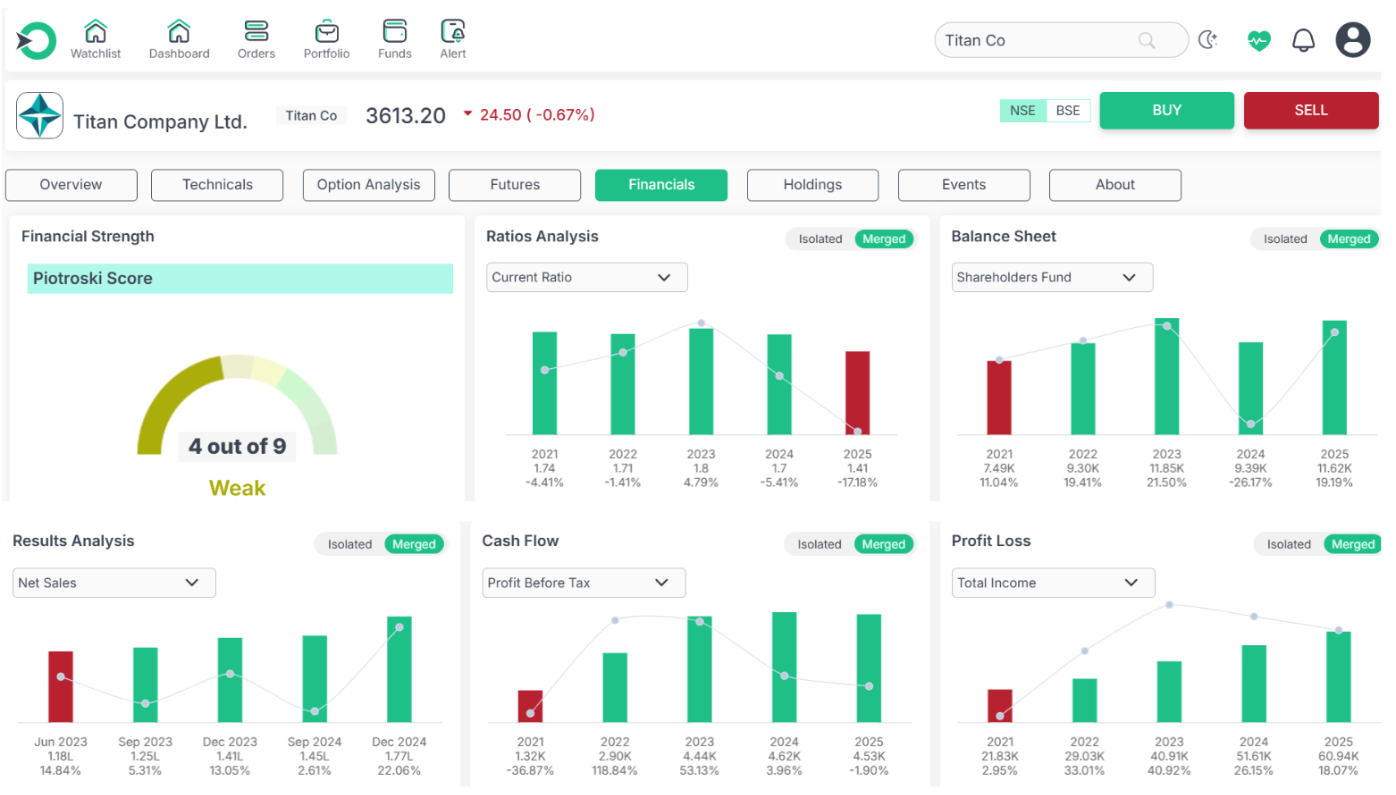1396x795 pixels.
Task: Toggle dark mode moon icon
Action: coord(1209,40)
